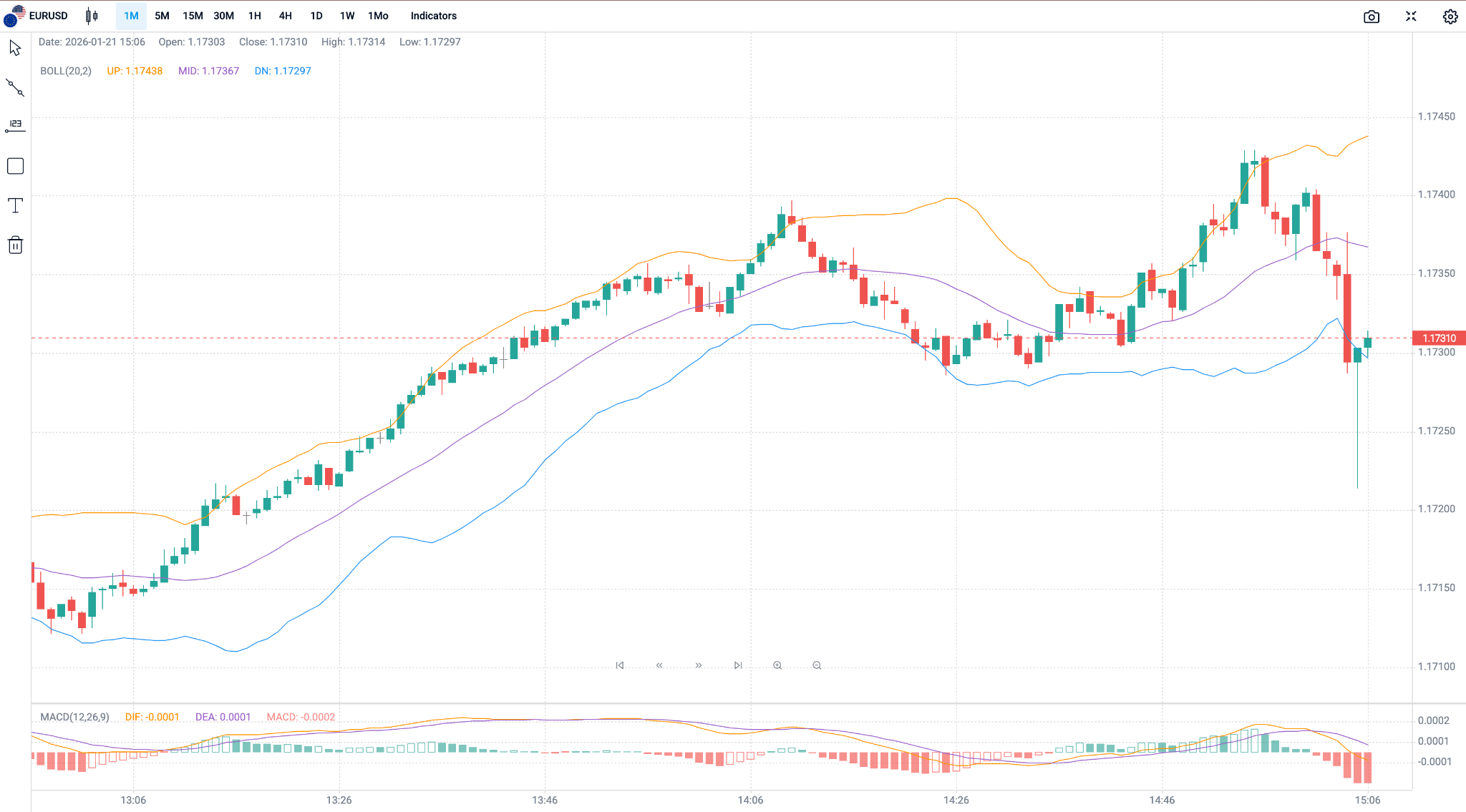Zoom in on the chart

pyautogui.click(x=777, y=665)
